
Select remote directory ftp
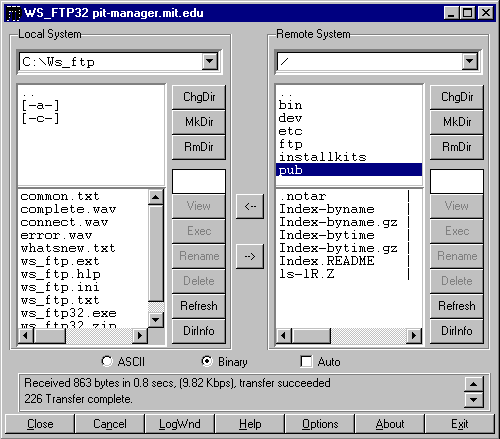[290, 144]
